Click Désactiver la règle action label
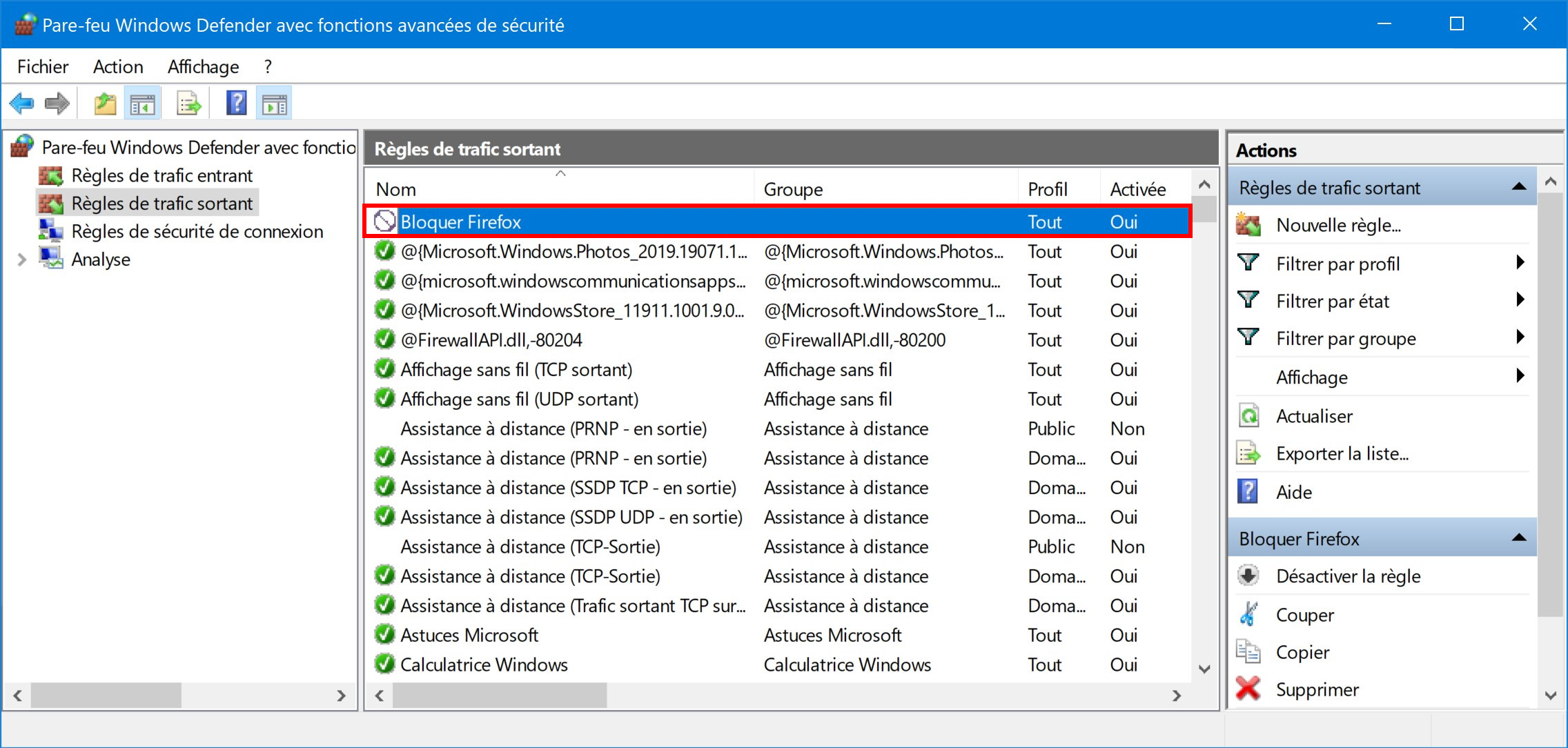1568x748 pixels. pos(1349,576)
